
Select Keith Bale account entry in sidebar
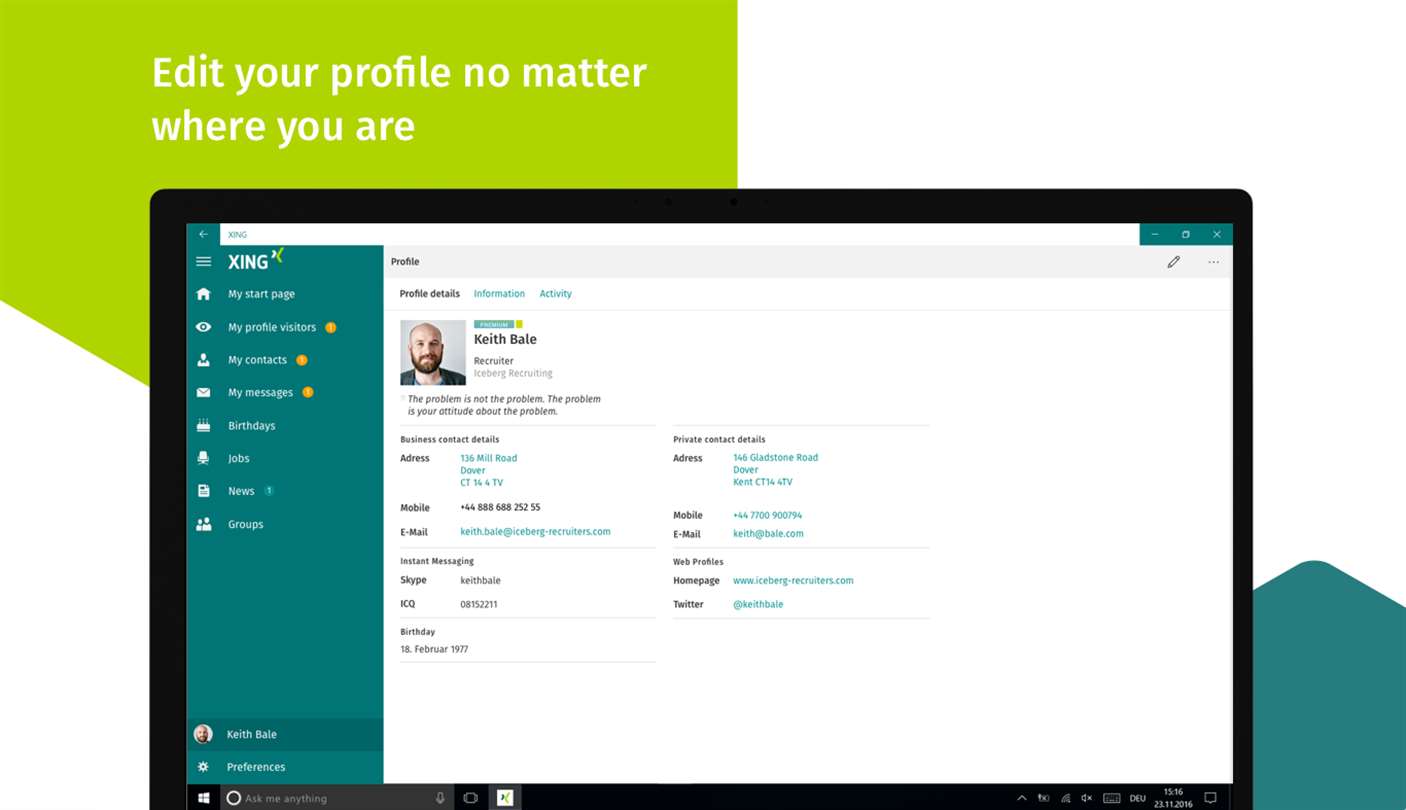point(285,734)
